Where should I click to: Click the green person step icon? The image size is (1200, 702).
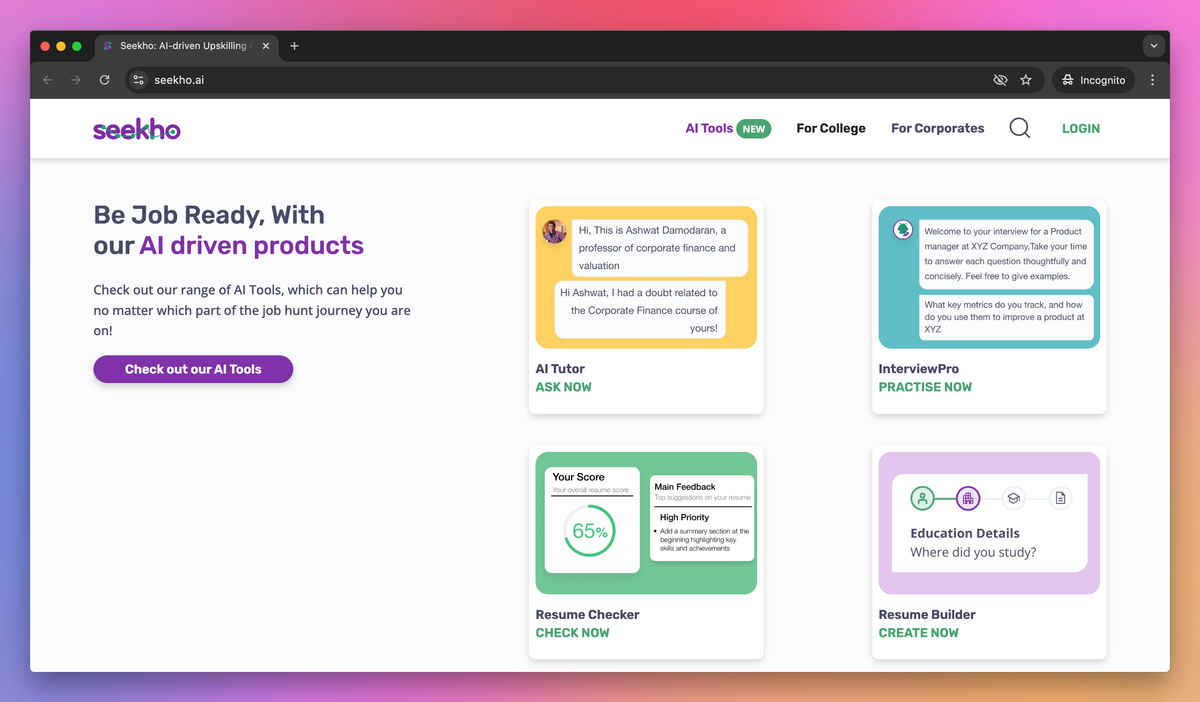pyautogui.click(x=923, y=498)
